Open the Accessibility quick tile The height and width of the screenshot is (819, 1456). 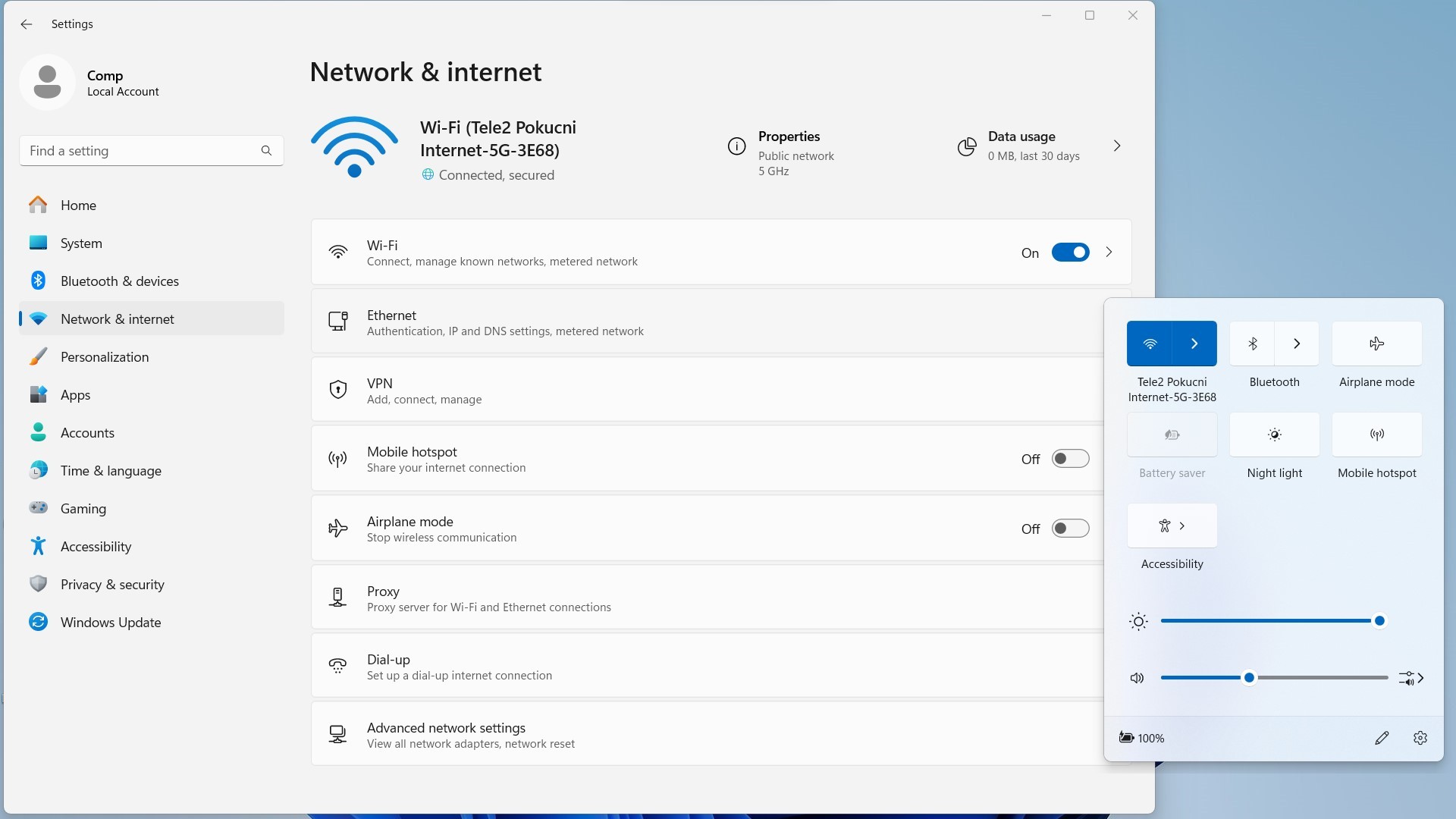point(1172,526)
